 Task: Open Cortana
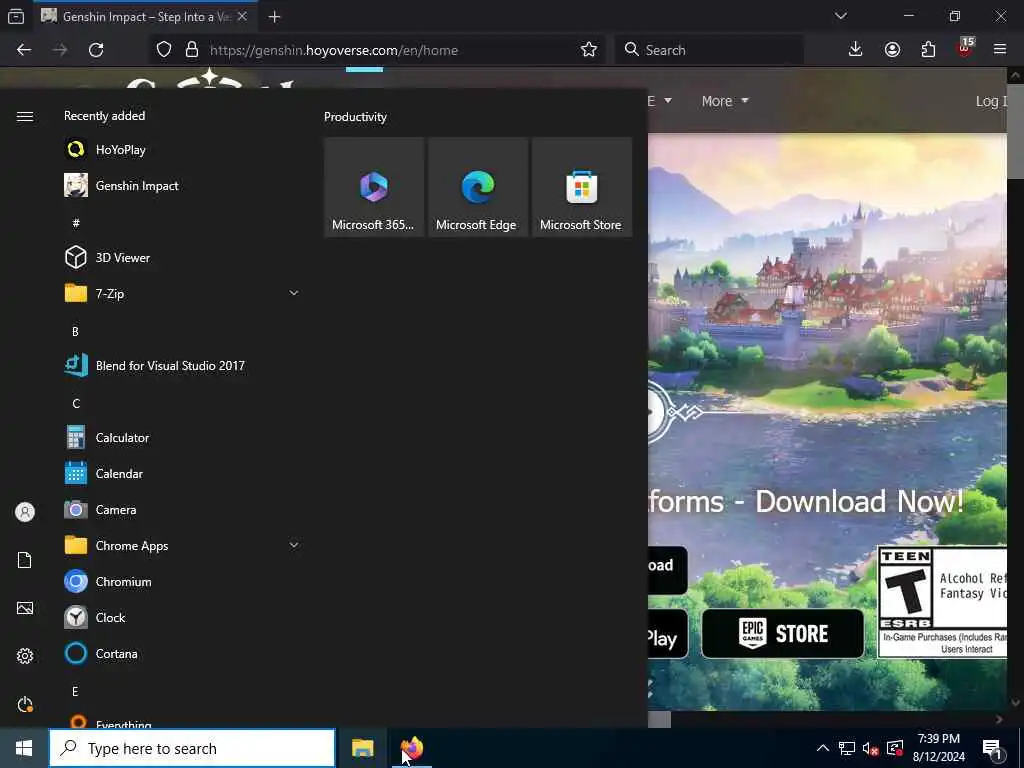click(182, 653)
